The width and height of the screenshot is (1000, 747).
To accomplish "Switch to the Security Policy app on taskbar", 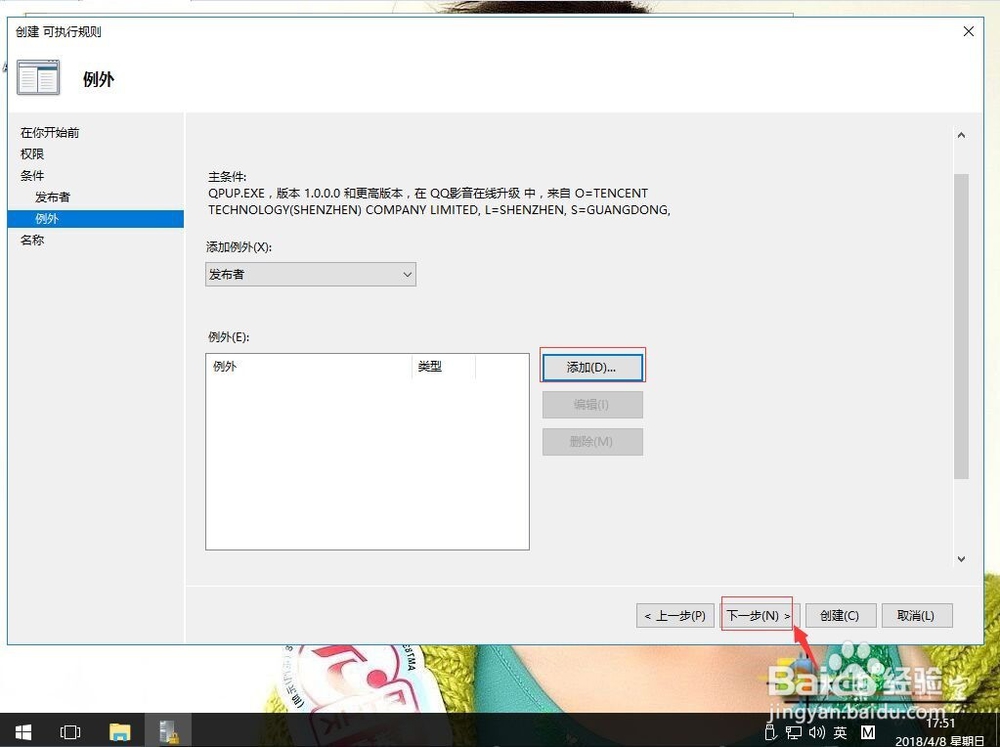I will [169, 732].
